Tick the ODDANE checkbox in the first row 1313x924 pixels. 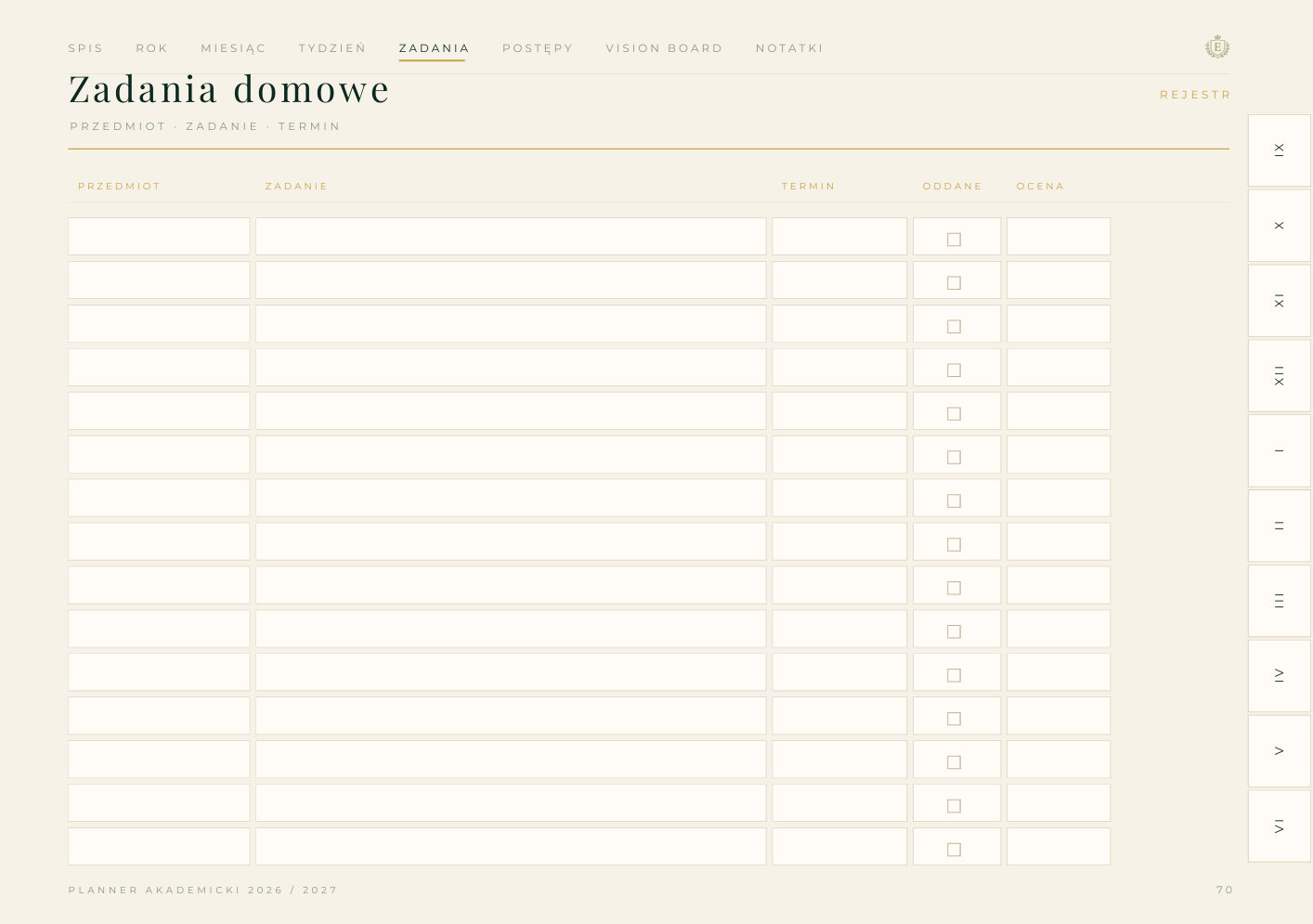pos(954,240)
